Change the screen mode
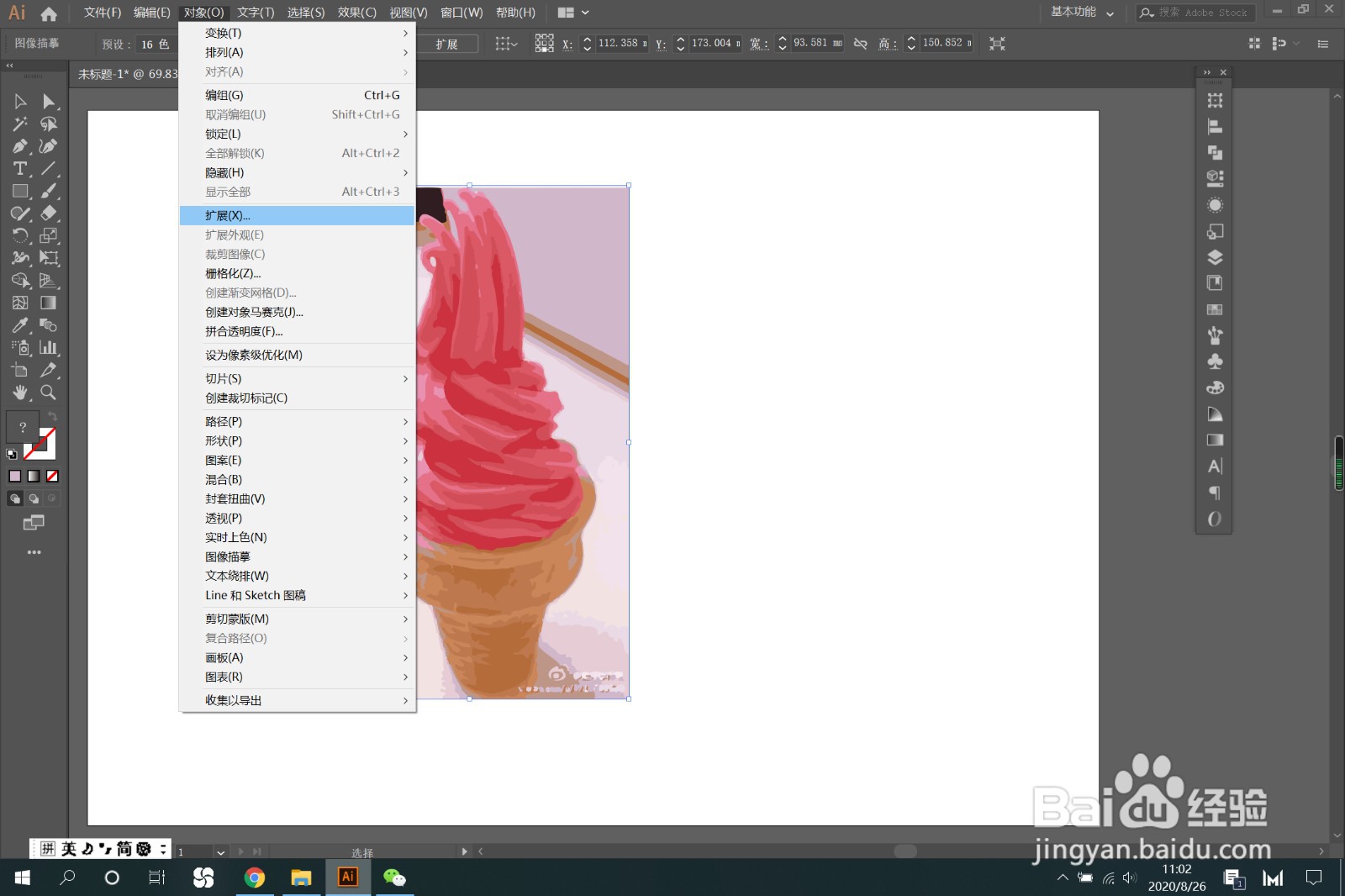This screenshot has width=1345, height=896. 34,523
